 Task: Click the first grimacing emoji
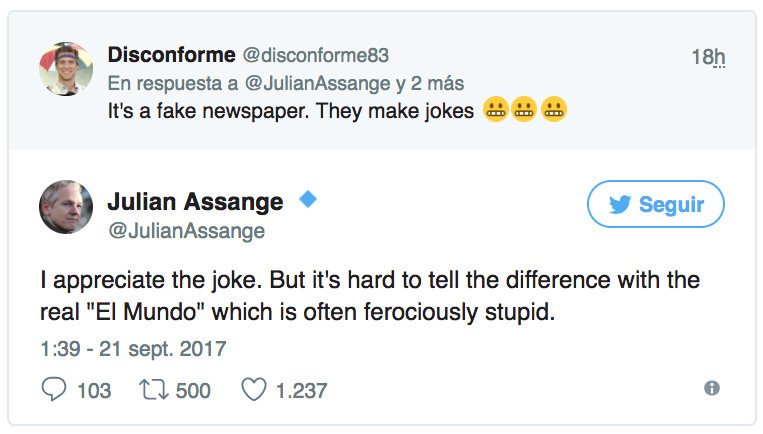point(495,110)
